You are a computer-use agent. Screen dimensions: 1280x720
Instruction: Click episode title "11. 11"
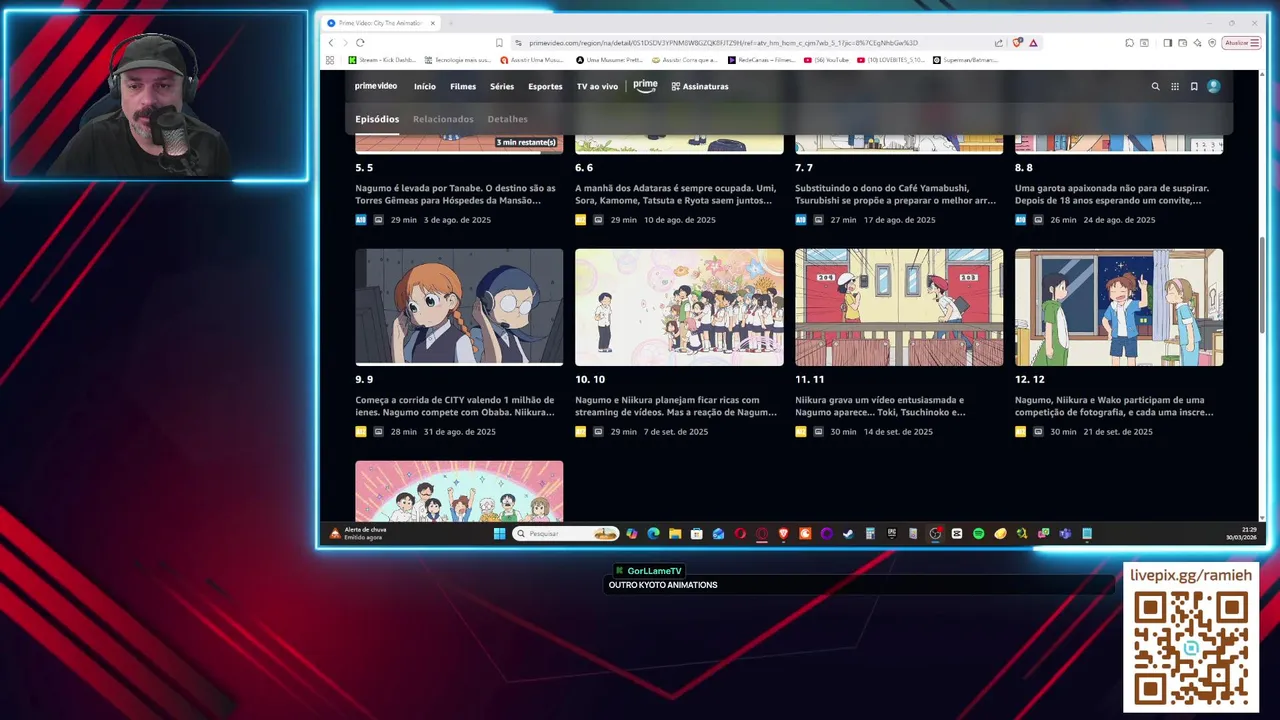point(809,380)
